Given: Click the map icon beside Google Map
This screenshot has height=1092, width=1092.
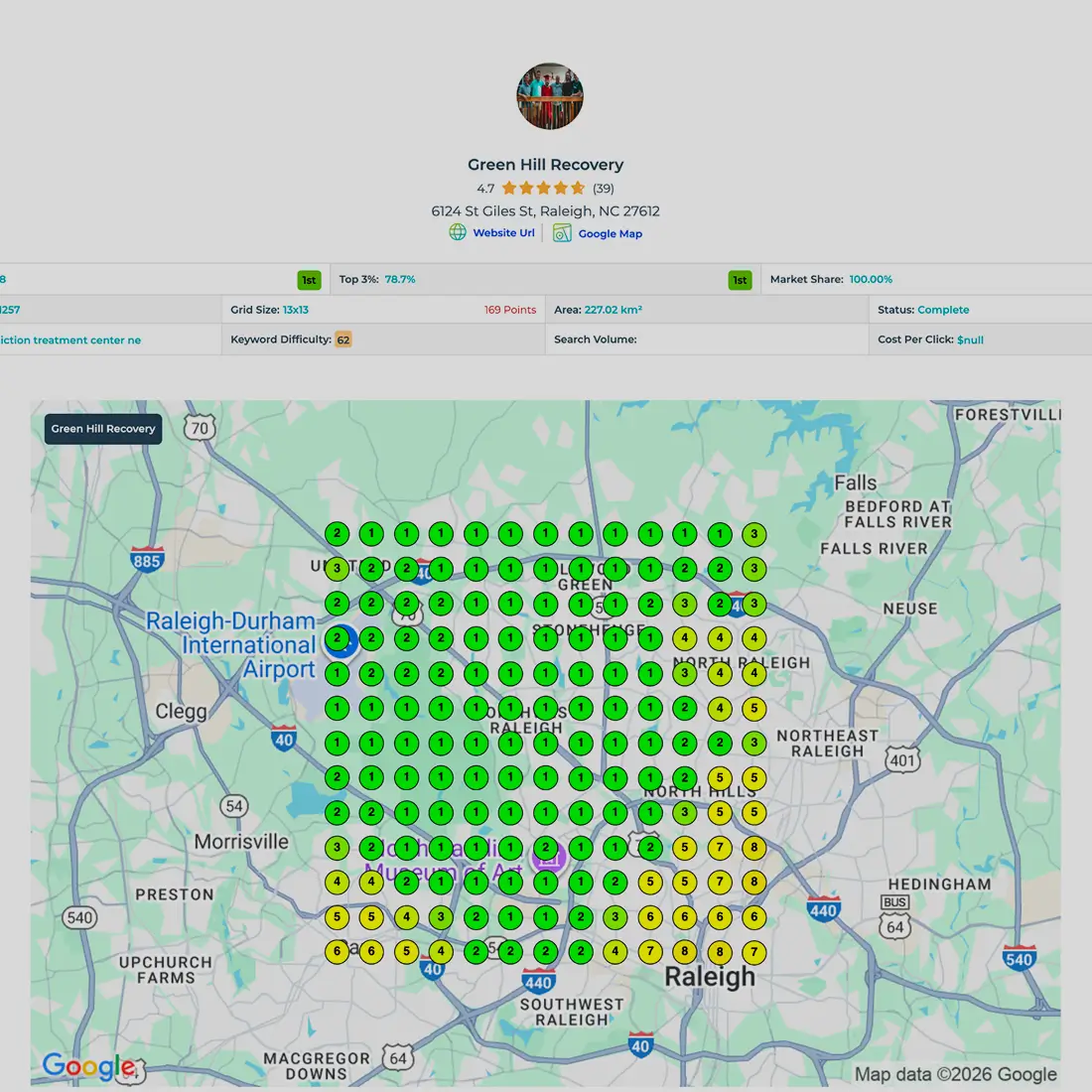Looking at the screenshot, I should (x=562, y=232).
